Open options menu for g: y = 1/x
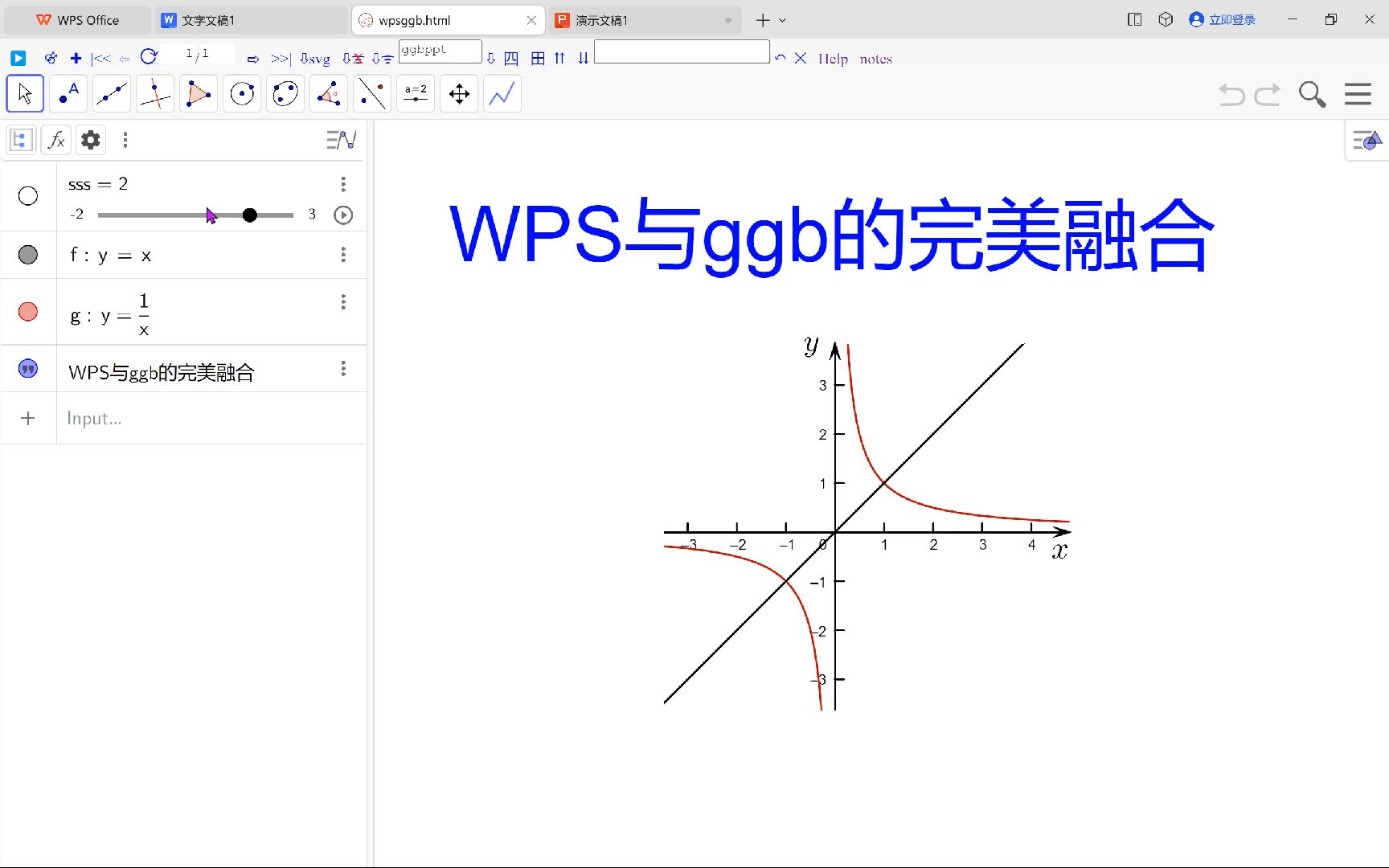This screenshot has height=868, width=1389. [343, 301]
